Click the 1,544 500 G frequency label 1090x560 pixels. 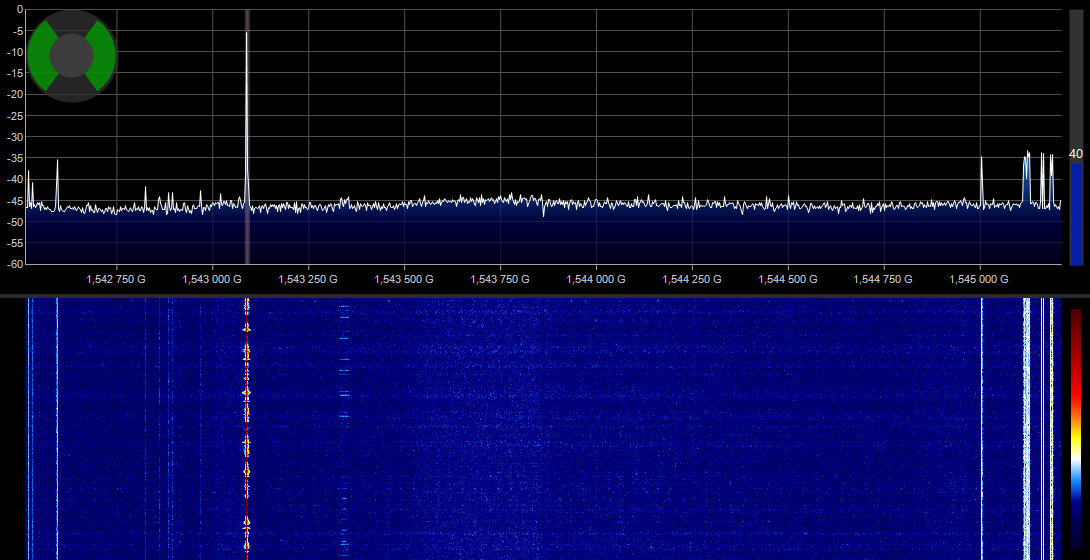pos(788,279)
